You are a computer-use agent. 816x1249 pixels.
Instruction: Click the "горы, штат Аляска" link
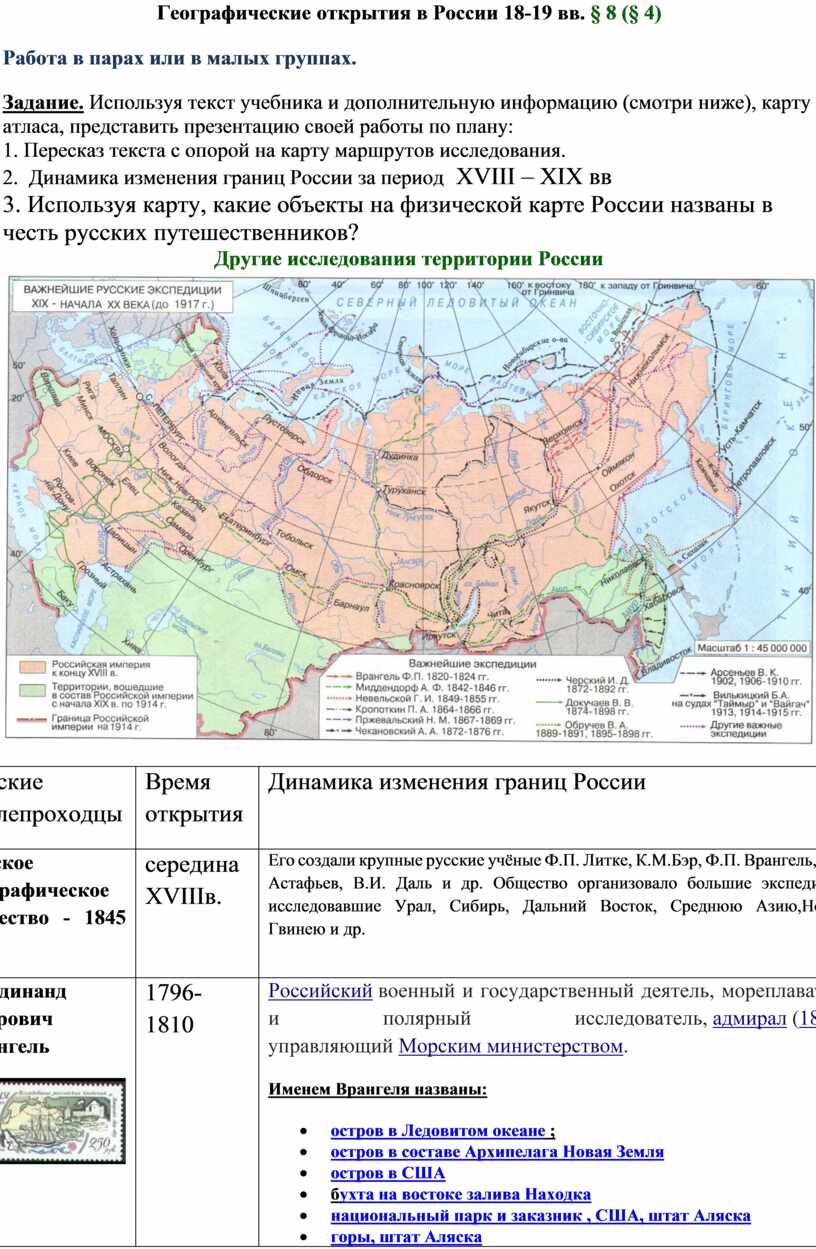pyautogui.click(x=406, y=1237)
